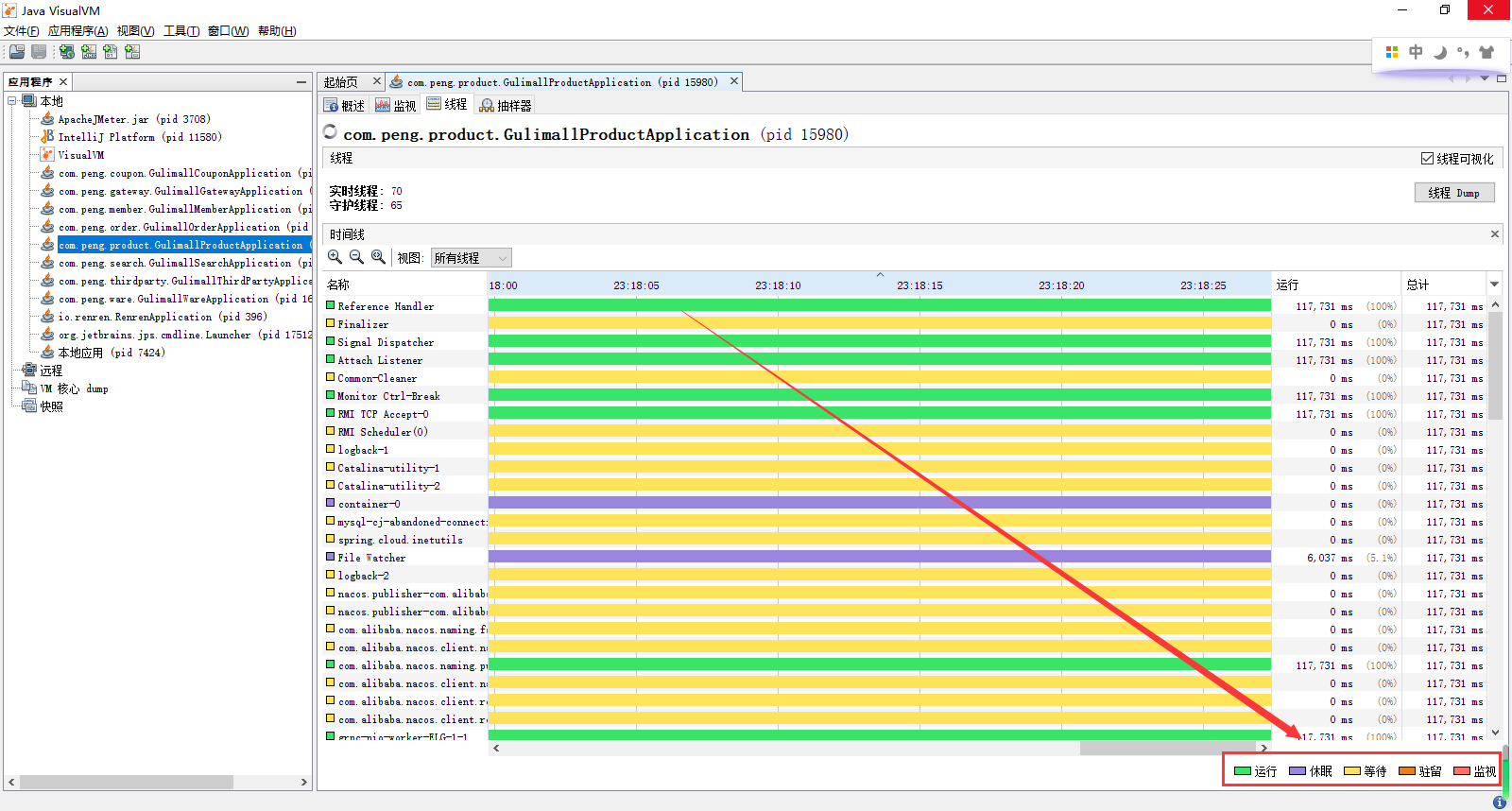Screen dimensions: 1512x811
Task: Select io.renren.RenrenApplication in tree
Action: (x=163, y=317)
